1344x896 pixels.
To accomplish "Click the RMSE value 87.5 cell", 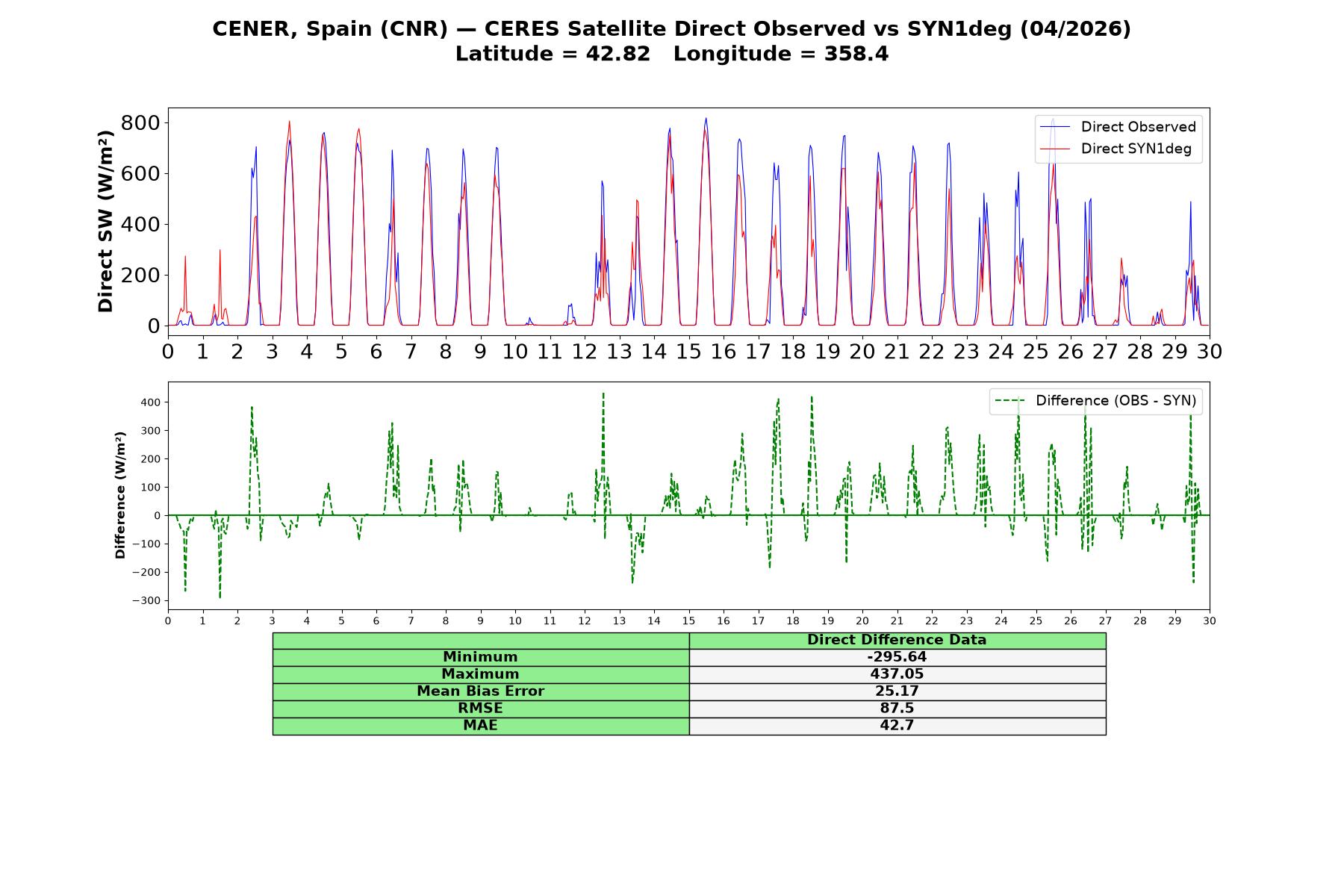I will (x=897, y=709).
